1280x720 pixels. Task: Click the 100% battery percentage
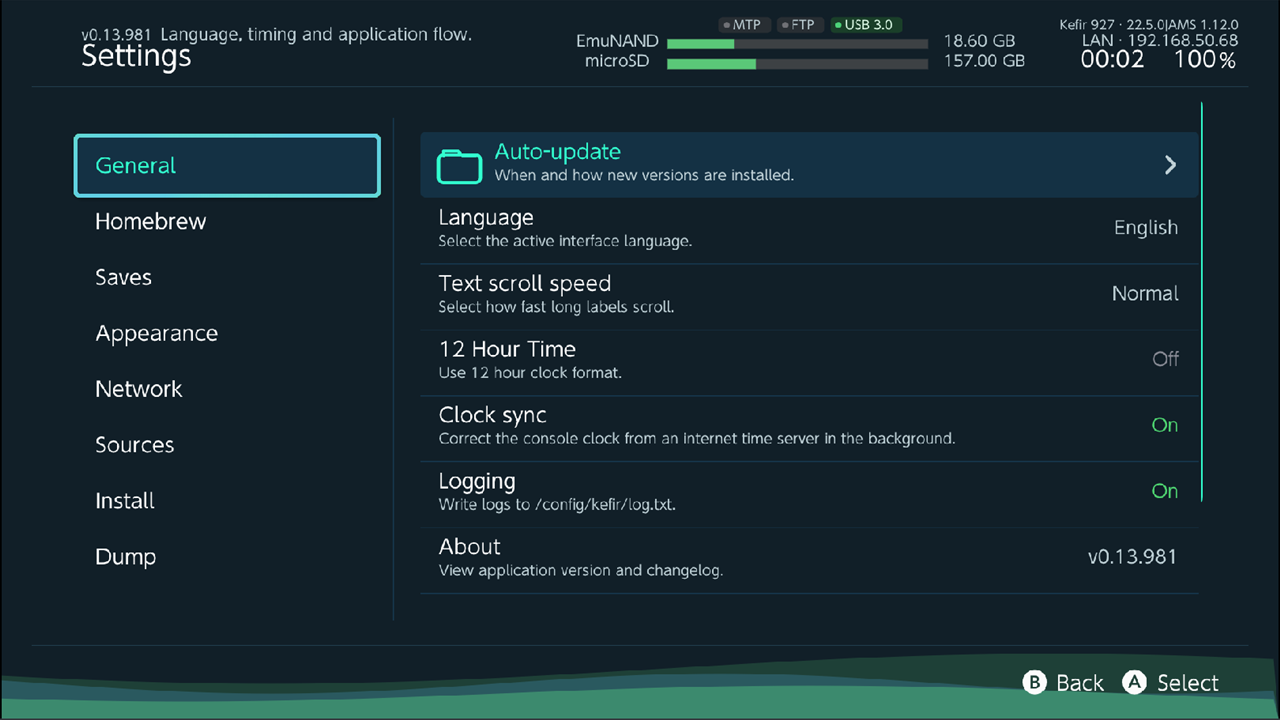click(1205, 60)
